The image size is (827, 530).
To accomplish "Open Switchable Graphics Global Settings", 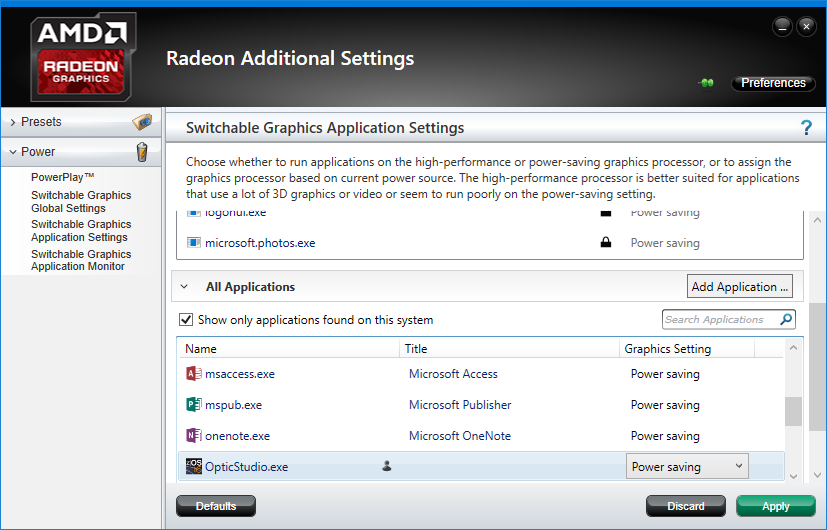I will [x=81, y=201].
